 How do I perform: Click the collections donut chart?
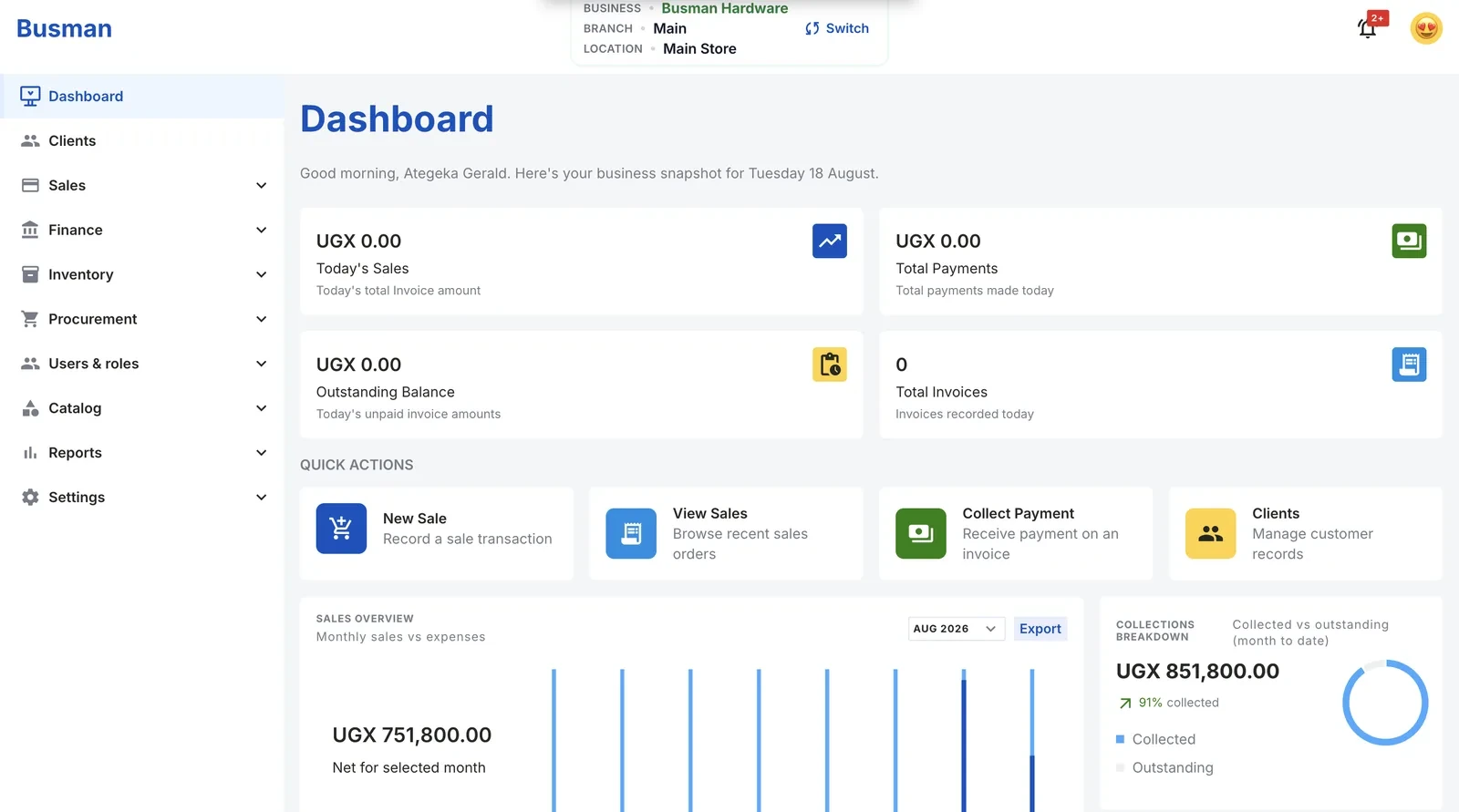point(1385,703)
